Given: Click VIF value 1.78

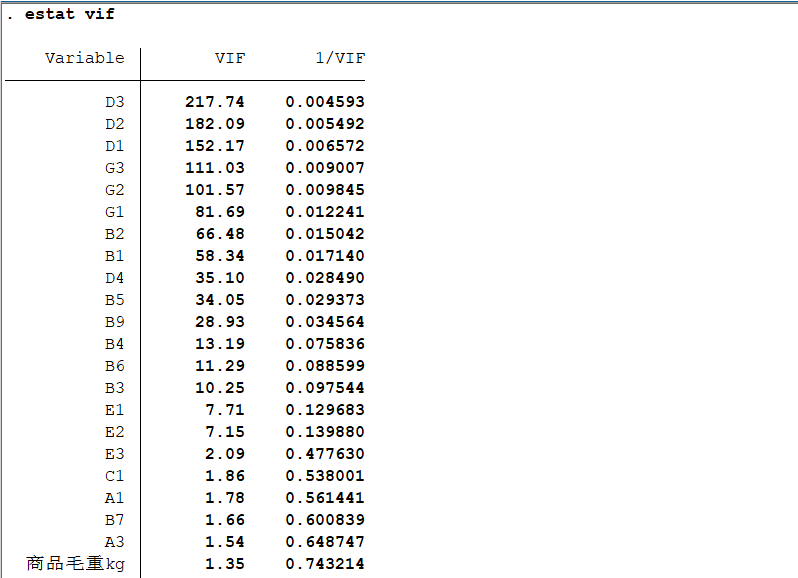Looking at the screenshot, I should (x=225, y=497).
